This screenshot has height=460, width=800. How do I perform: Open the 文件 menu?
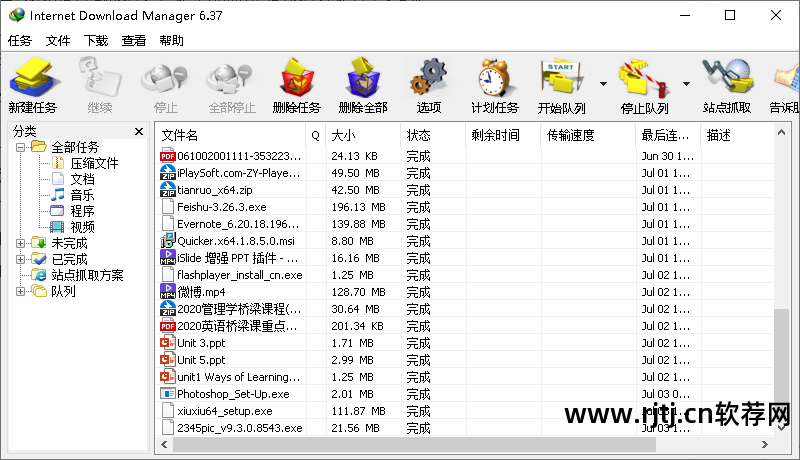click(x=58, y=40)
